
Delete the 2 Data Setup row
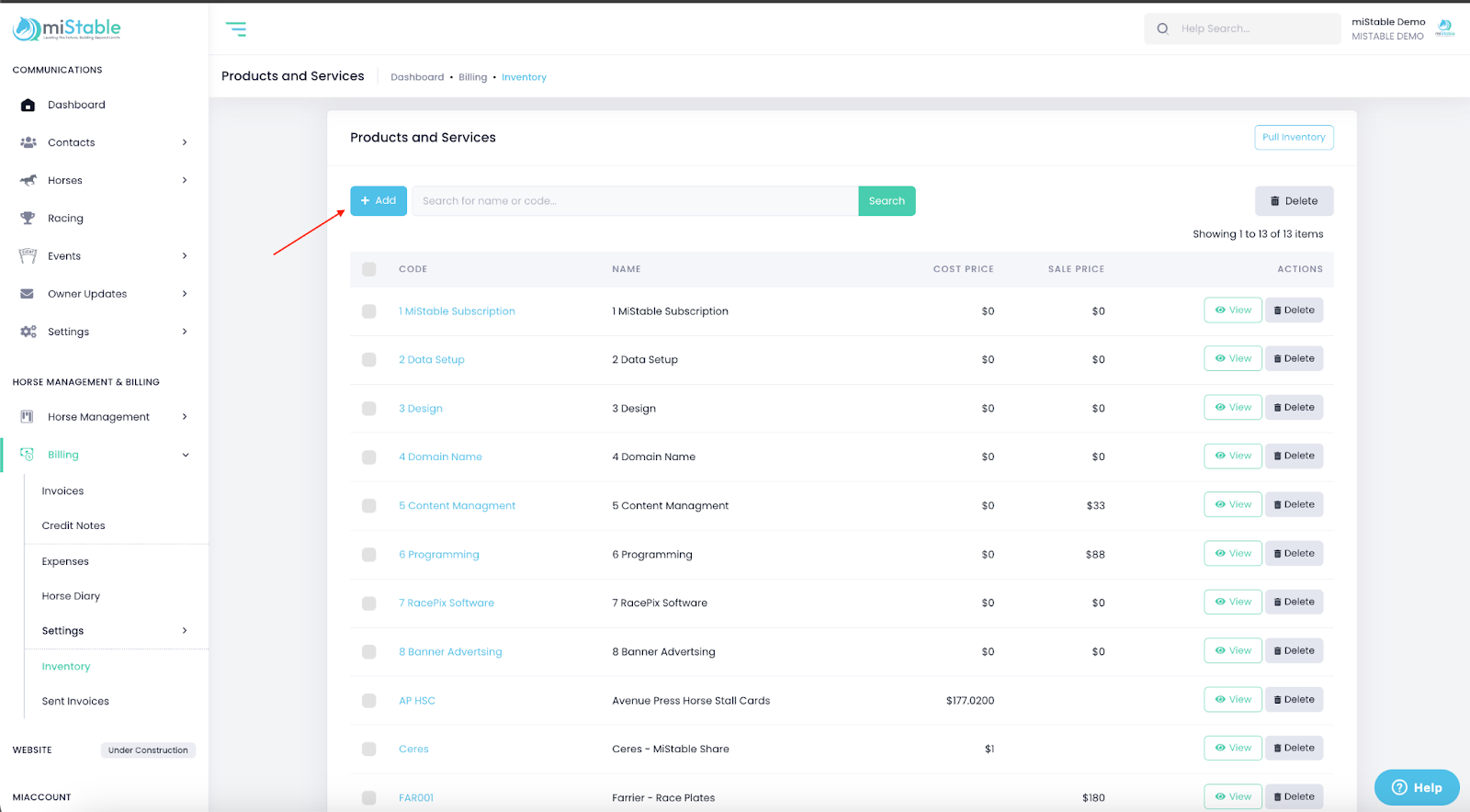point(1294,359)
